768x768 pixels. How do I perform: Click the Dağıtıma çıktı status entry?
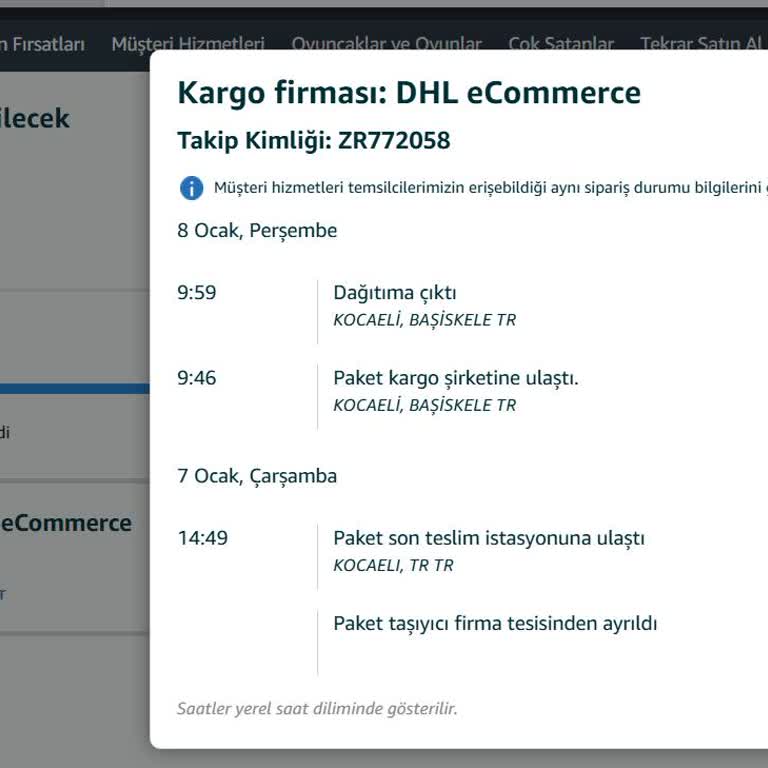[x=395, y=293]
